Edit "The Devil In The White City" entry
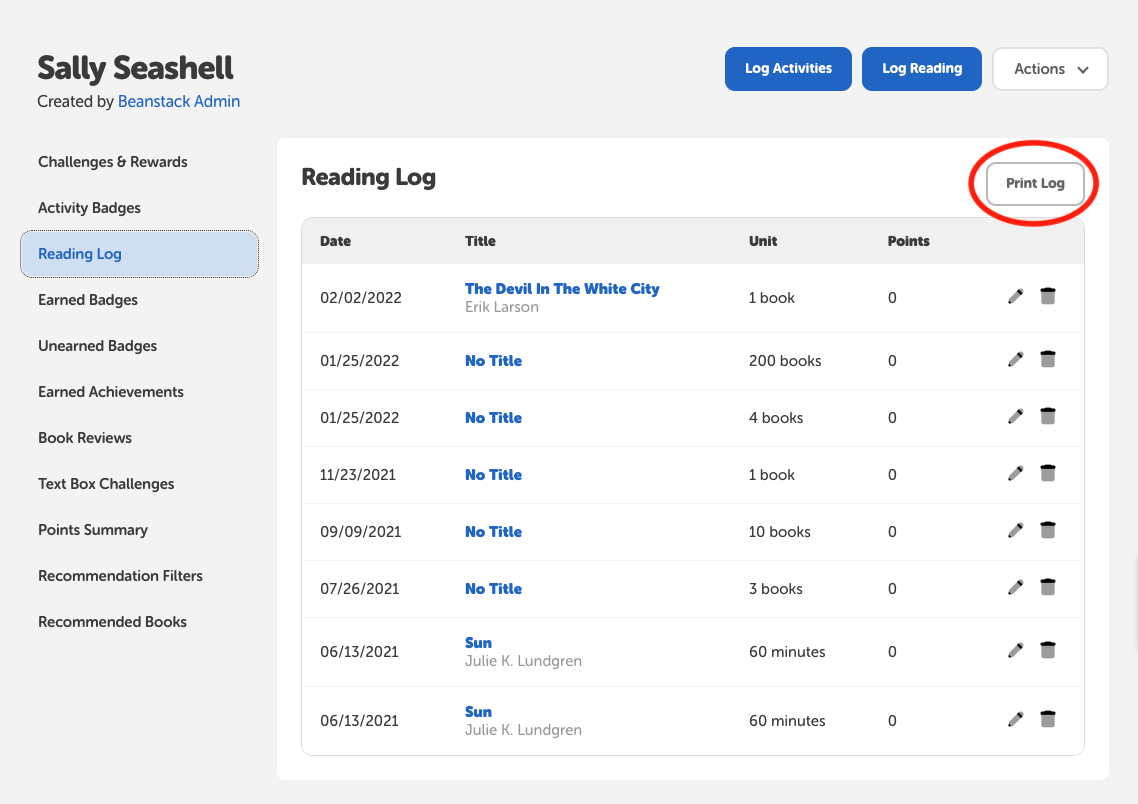Image resolution: width=1138 pixels, height=804 pixels. (x=1015, y=296)
